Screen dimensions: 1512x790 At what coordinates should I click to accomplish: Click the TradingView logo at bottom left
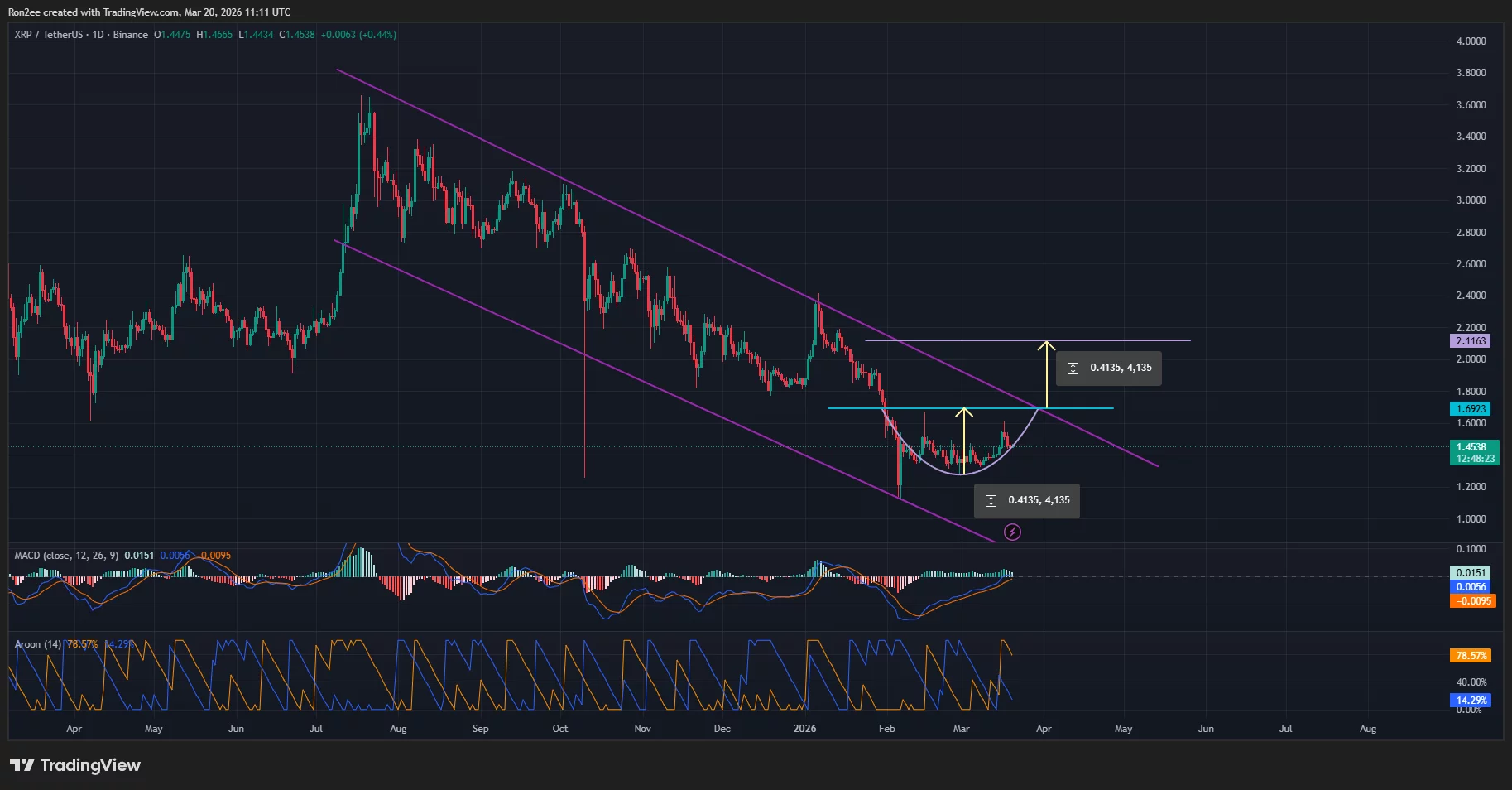coord(74,765)
